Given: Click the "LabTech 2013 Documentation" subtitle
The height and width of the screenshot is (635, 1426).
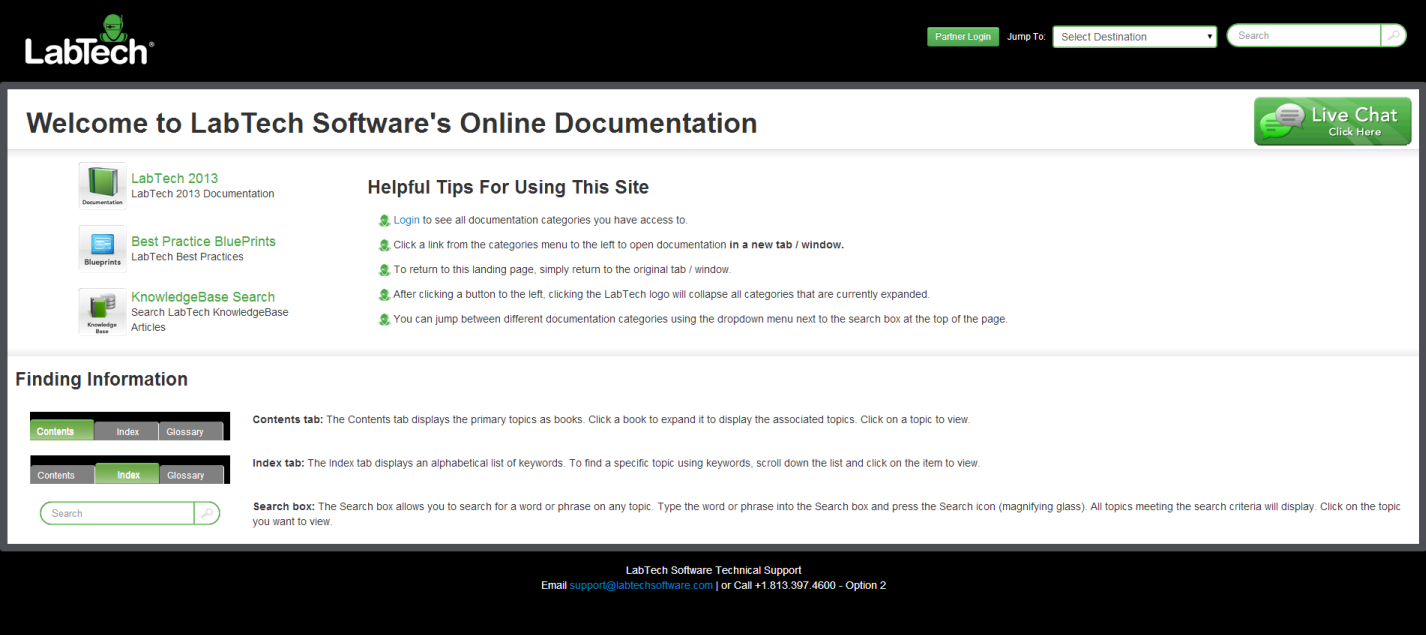Looking at the screenshot, I should pos(202,194).
